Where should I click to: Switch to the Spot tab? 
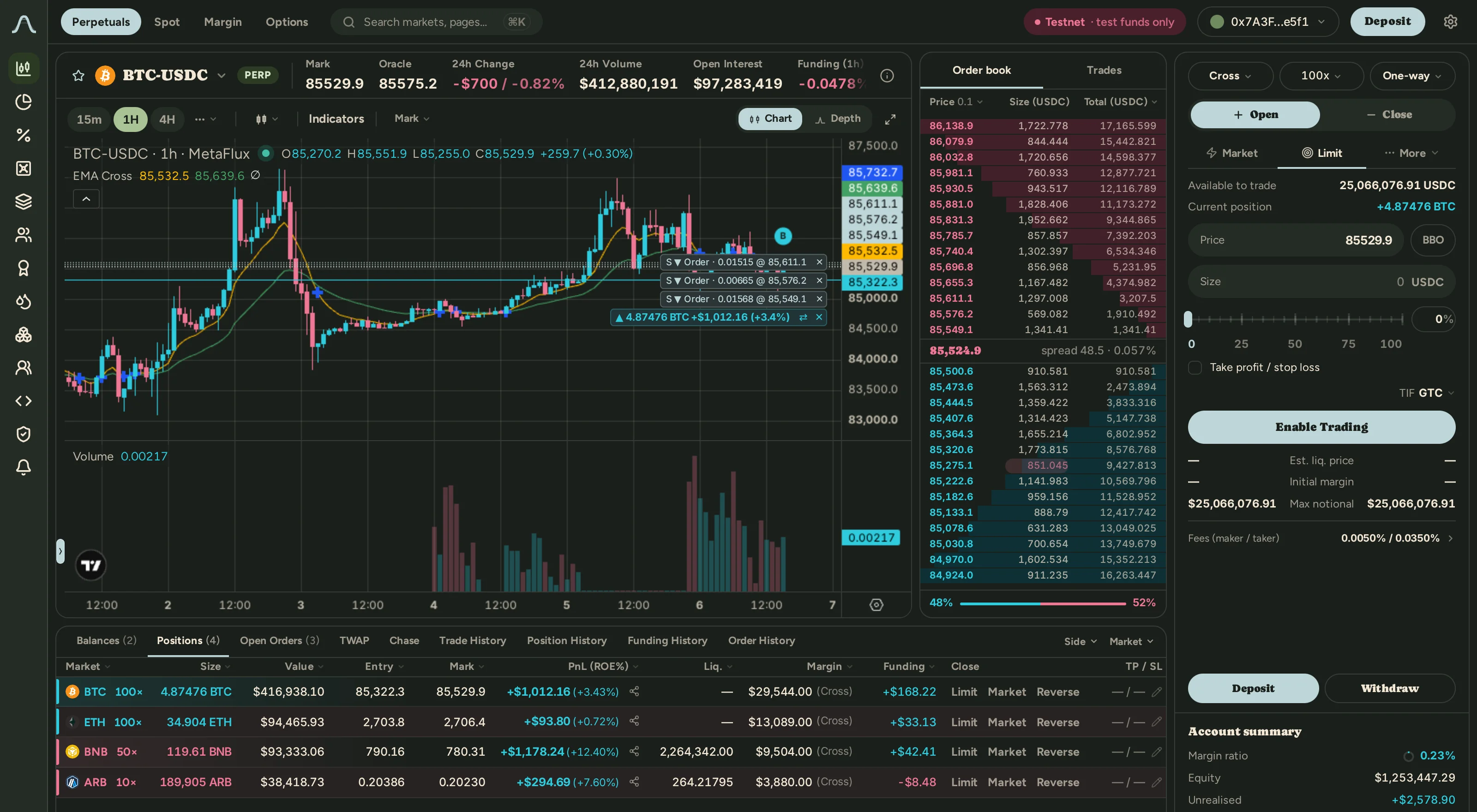[x=167, y=22]
